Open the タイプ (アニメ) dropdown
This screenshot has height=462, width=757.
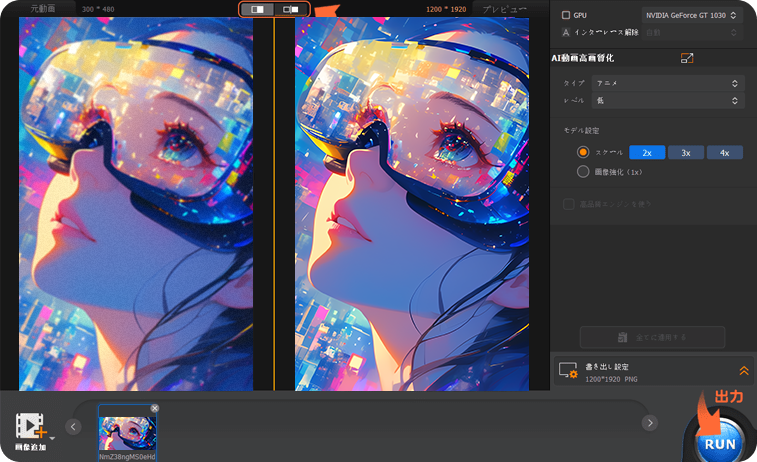(667, 83)
